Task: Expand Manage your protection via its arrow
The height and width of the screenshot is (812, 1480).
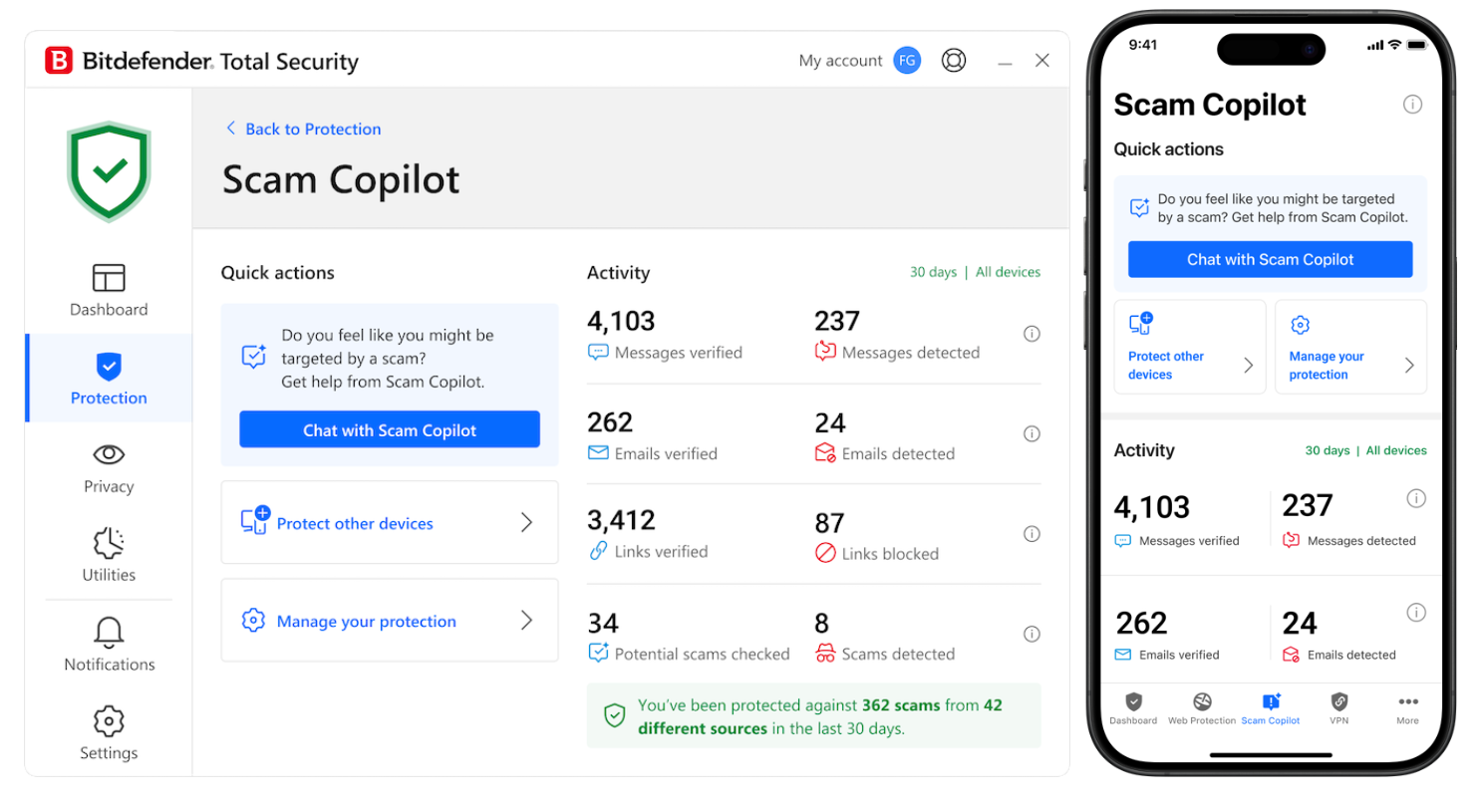Action: [527, 620]
